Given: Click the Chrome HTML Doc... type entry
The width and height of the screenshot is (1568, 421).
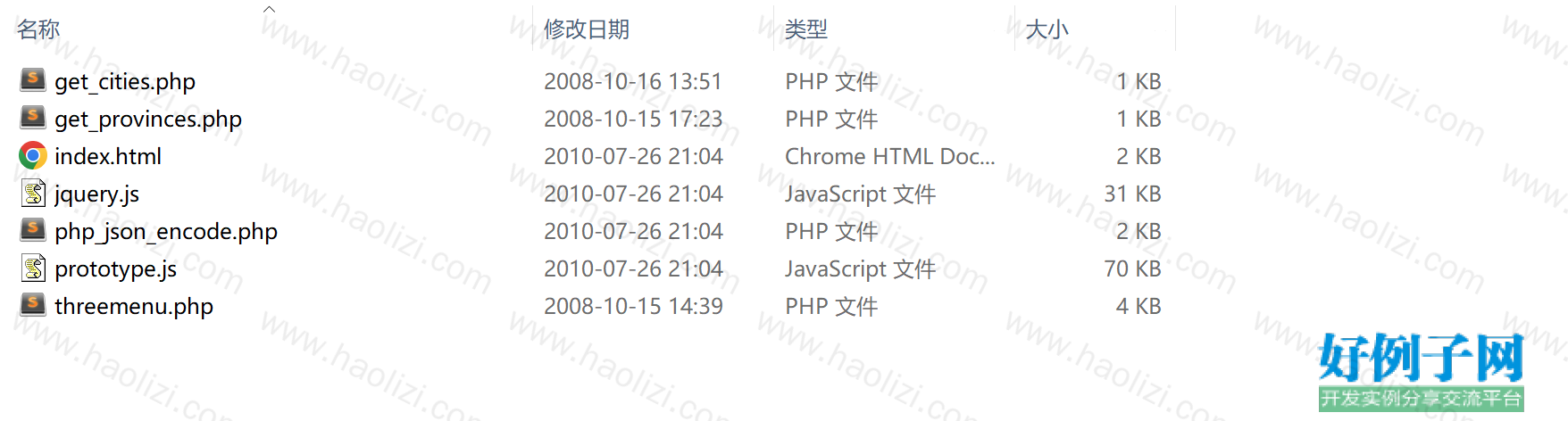Looking at the screenshot, I should pyautogui.click(x=890, y=156).
